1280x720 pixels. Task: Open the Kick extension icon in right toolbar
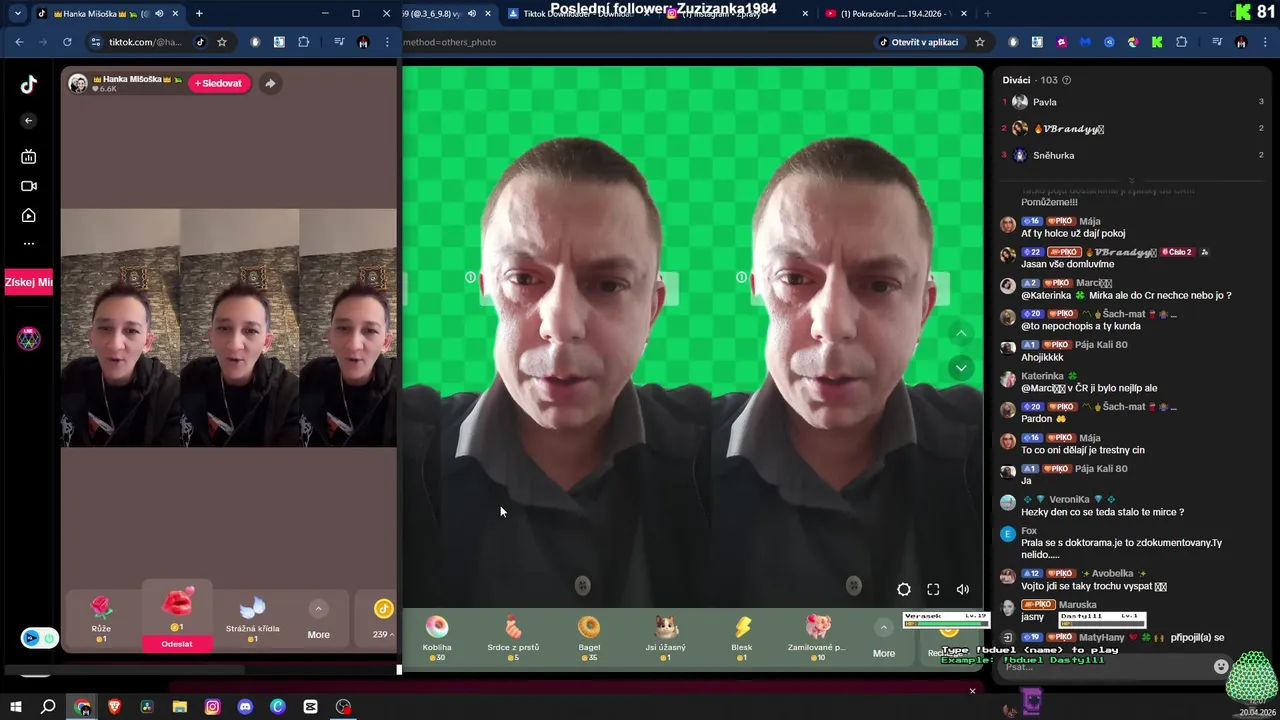pyautogui.click(x=1157, y=42)
